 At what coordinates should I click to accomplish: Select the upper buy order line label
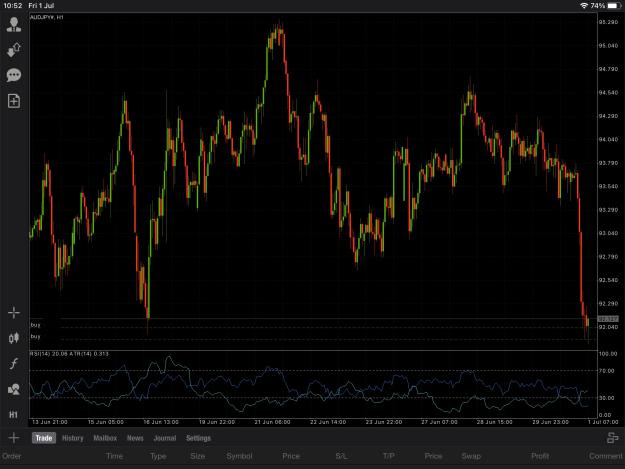pos(35,325)
